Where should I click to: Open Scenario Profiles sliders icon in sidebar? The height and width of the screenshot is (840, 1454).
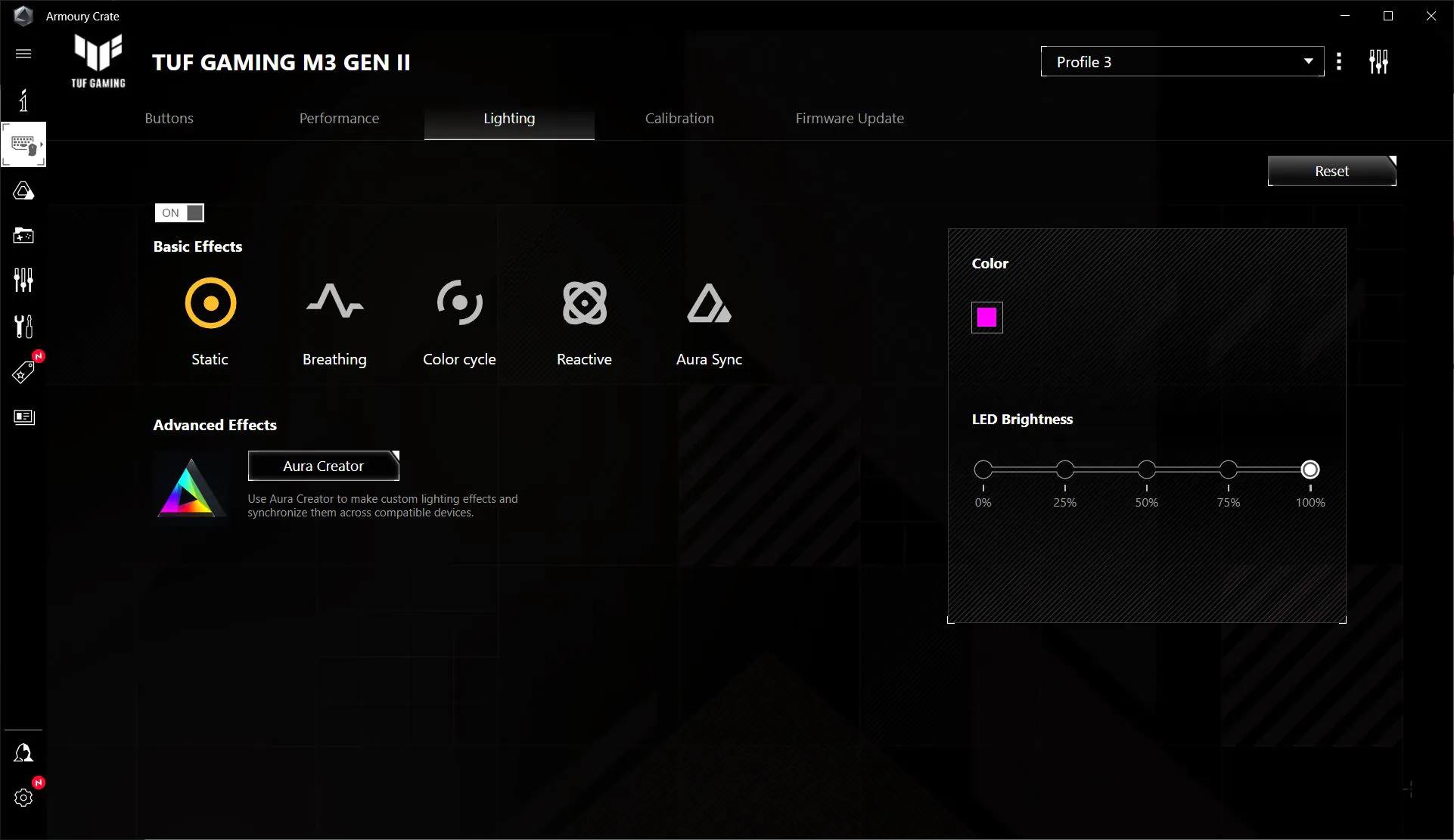click(x=23, y=280)
